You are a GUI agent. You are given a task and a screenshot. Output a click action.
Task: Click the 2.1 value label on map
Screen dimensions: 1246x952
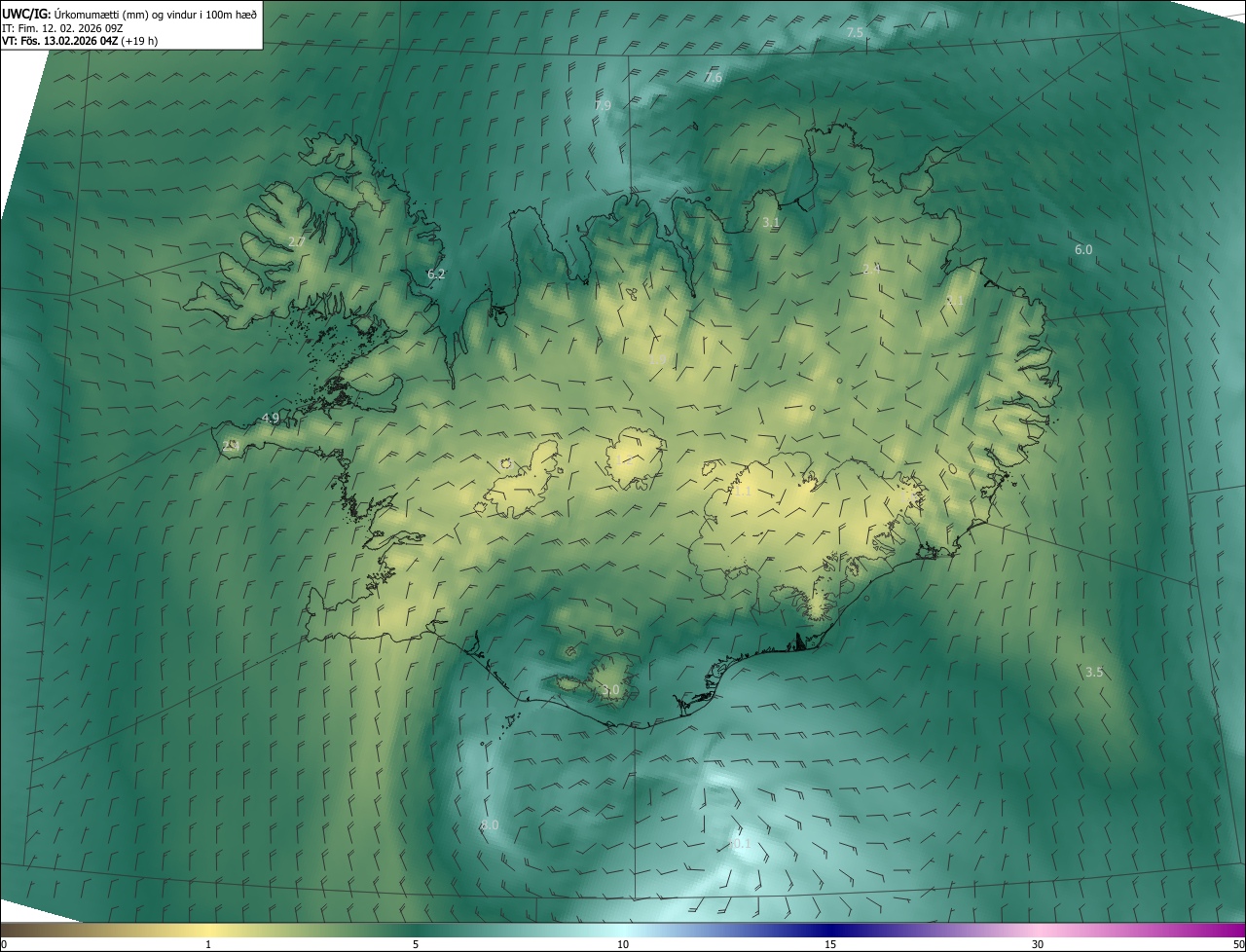coord(955,301)
